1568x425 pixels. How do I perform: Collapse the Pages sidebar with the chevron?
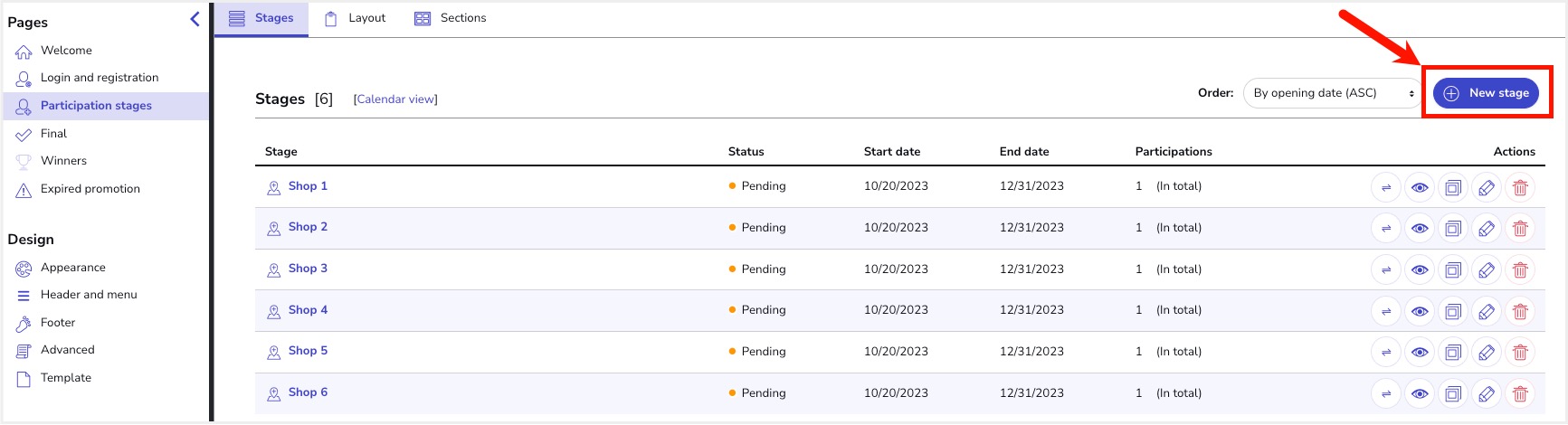195,19
